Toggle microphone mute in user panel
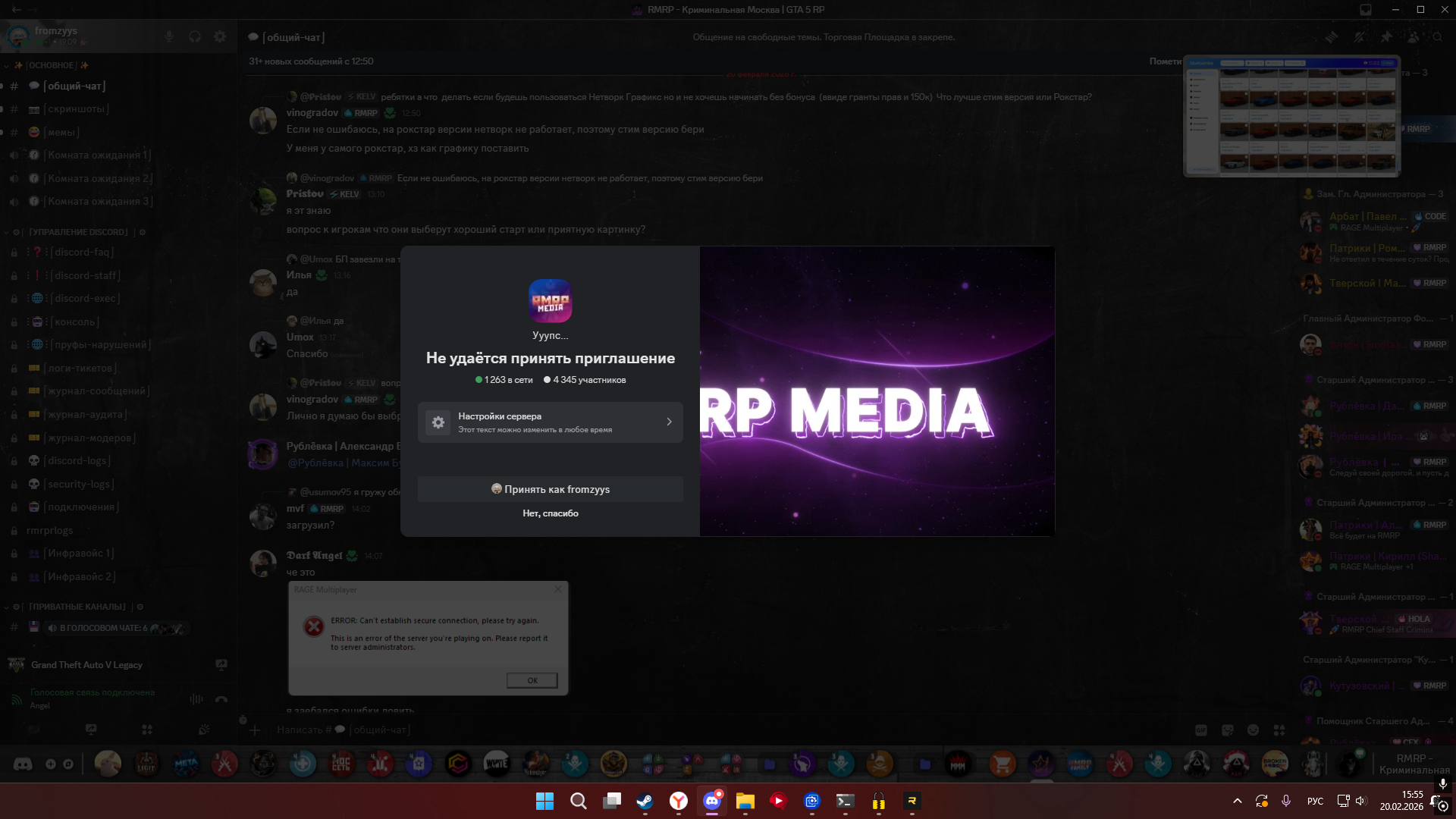1456x819 pixels. pyautogui.click(x=169, y=36)
